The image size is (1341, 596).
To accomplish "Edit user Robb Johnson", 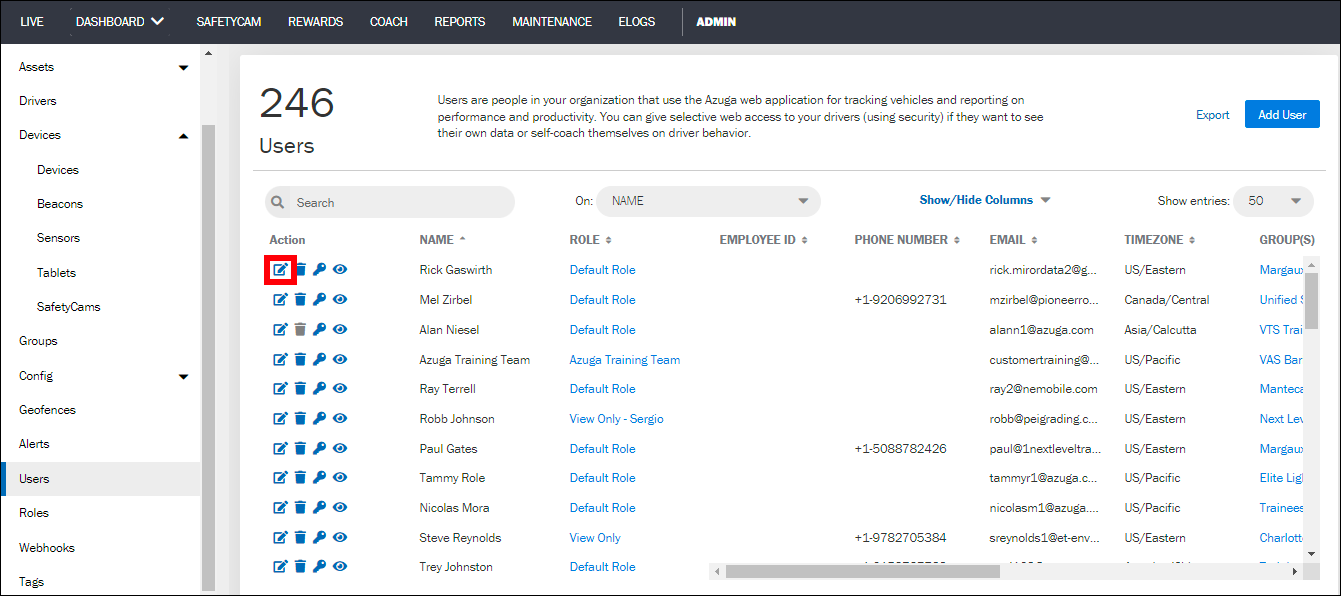I will 280,419.
